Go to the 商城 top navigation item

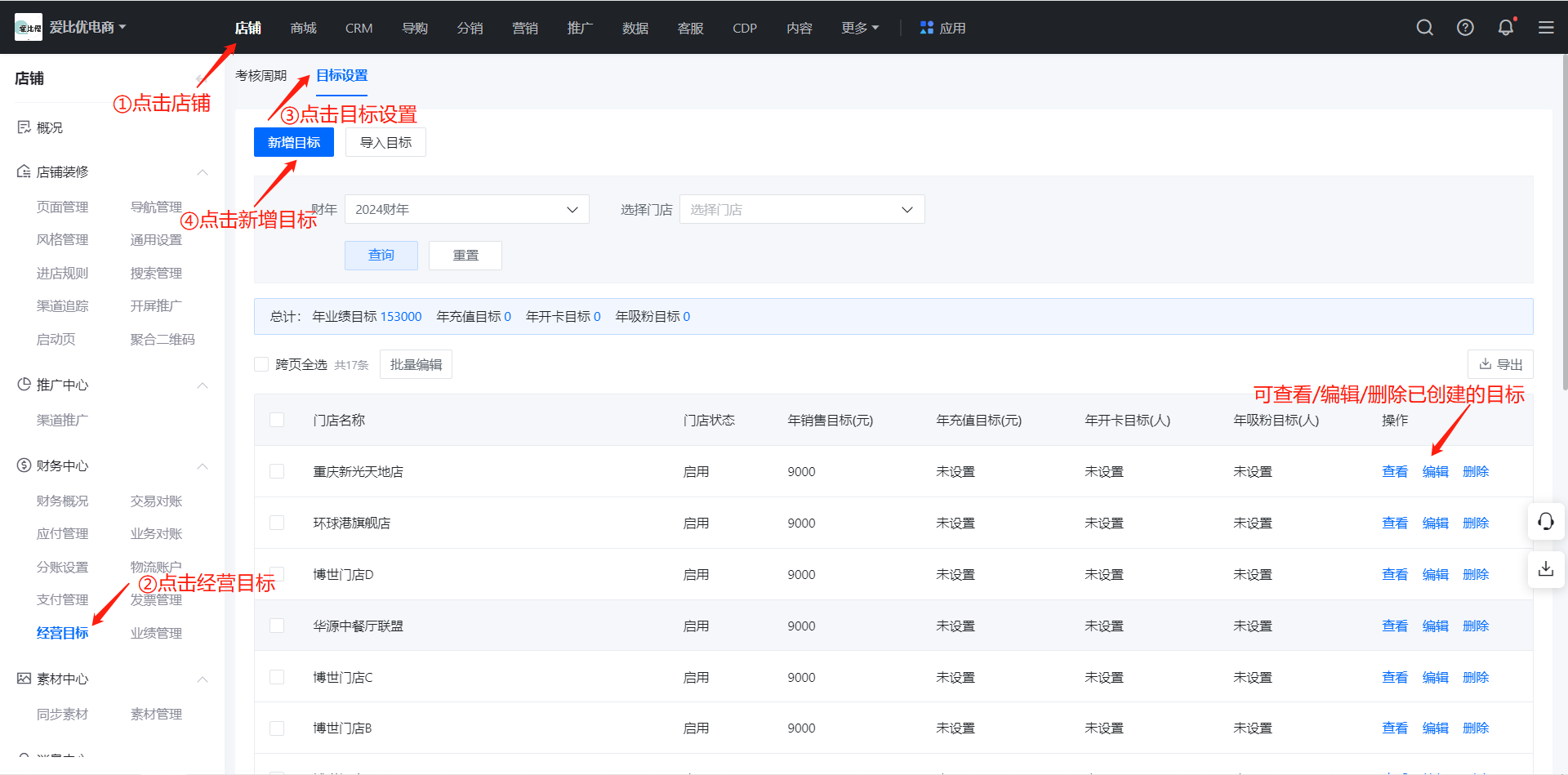(x=303, y=28)
